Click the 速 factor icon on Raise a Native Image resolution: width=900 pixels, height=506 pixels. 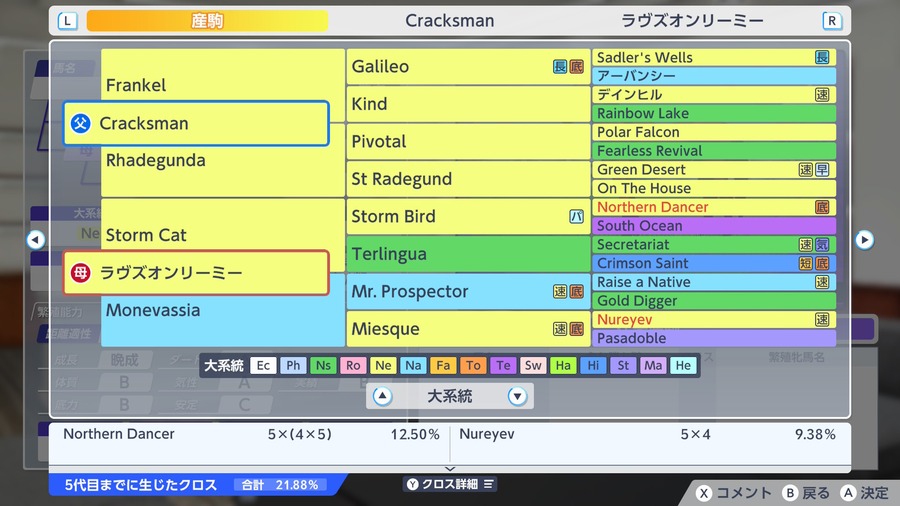click(x=822, y=282)
